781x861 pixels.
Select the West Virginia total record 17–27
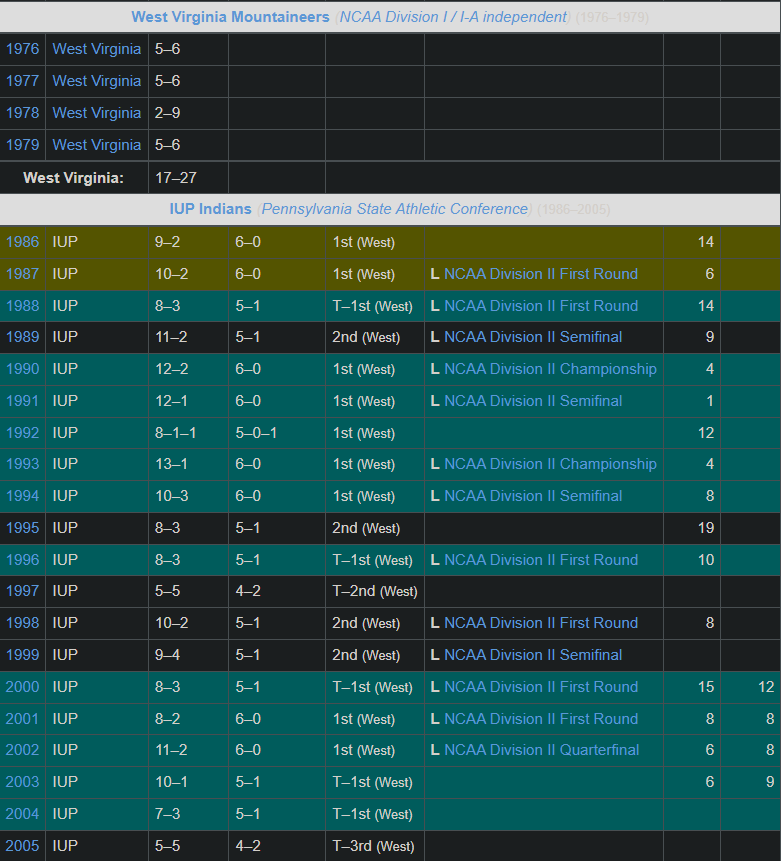pyautogui.click(x=176, y=178)
